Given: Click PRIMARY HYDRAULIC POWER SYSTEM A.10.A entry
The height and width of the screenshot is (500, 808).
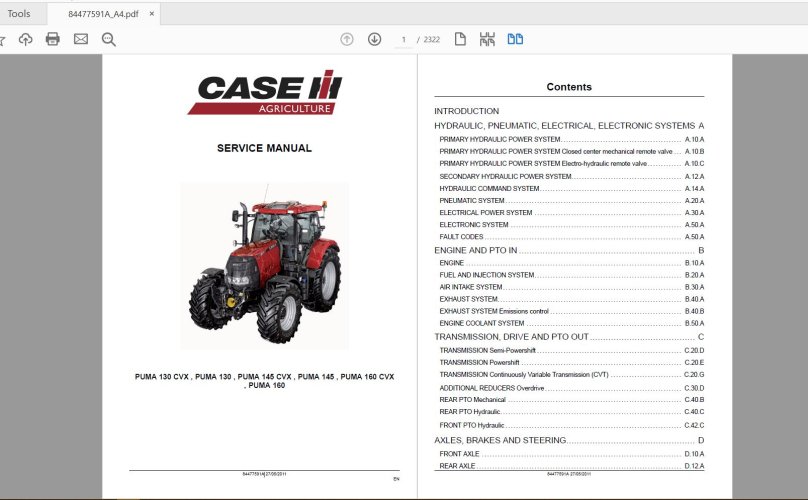Looking at the screenshot, I should point(571,139).
